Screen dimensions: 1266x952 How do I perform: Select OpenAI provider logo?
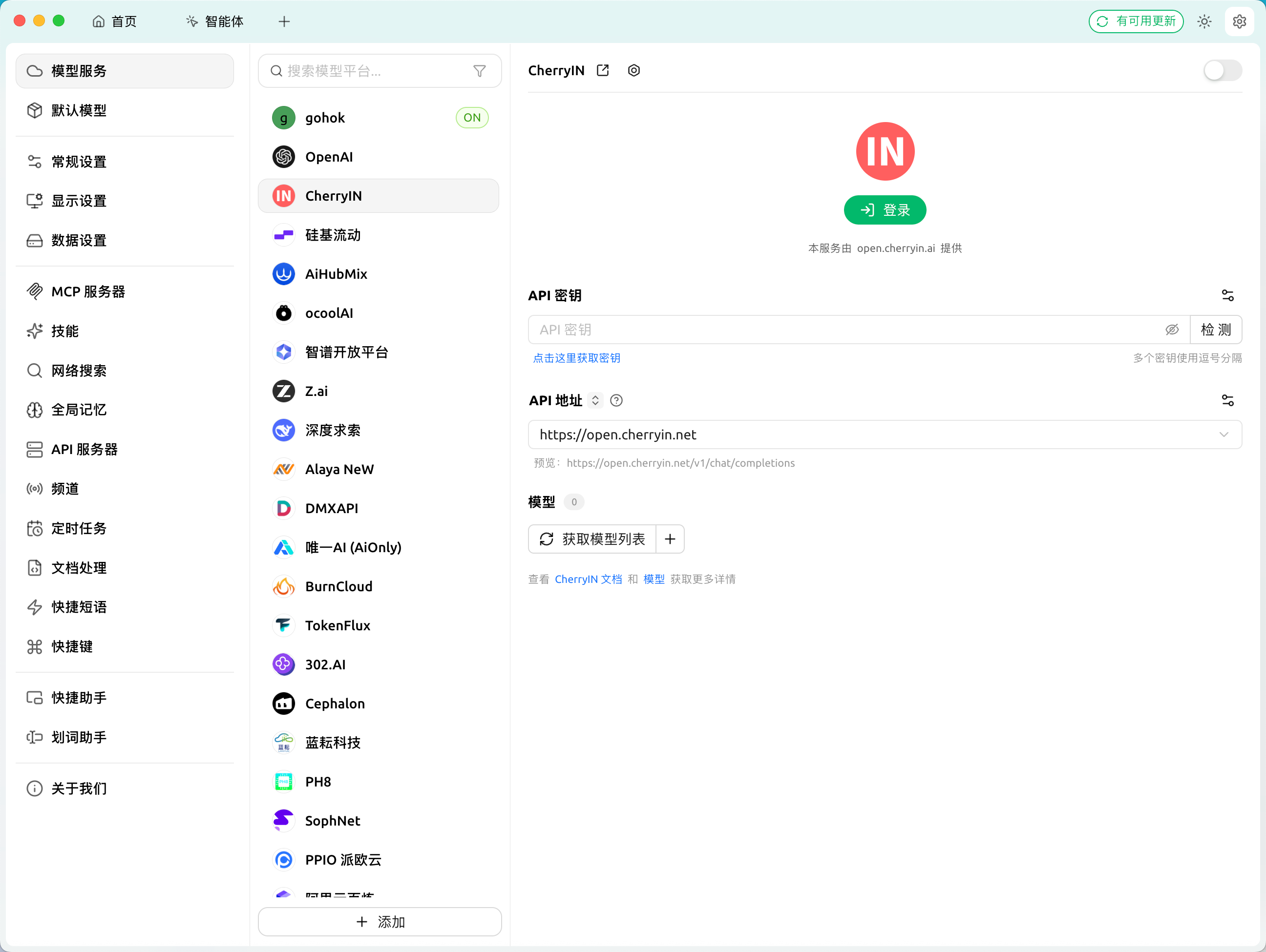pos(283,157)
